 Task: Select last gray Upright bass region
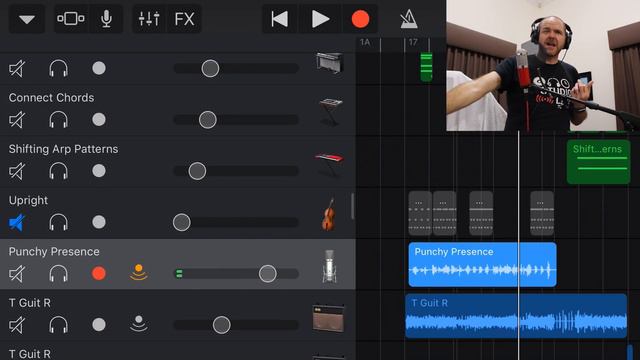[x=542, y=213]
